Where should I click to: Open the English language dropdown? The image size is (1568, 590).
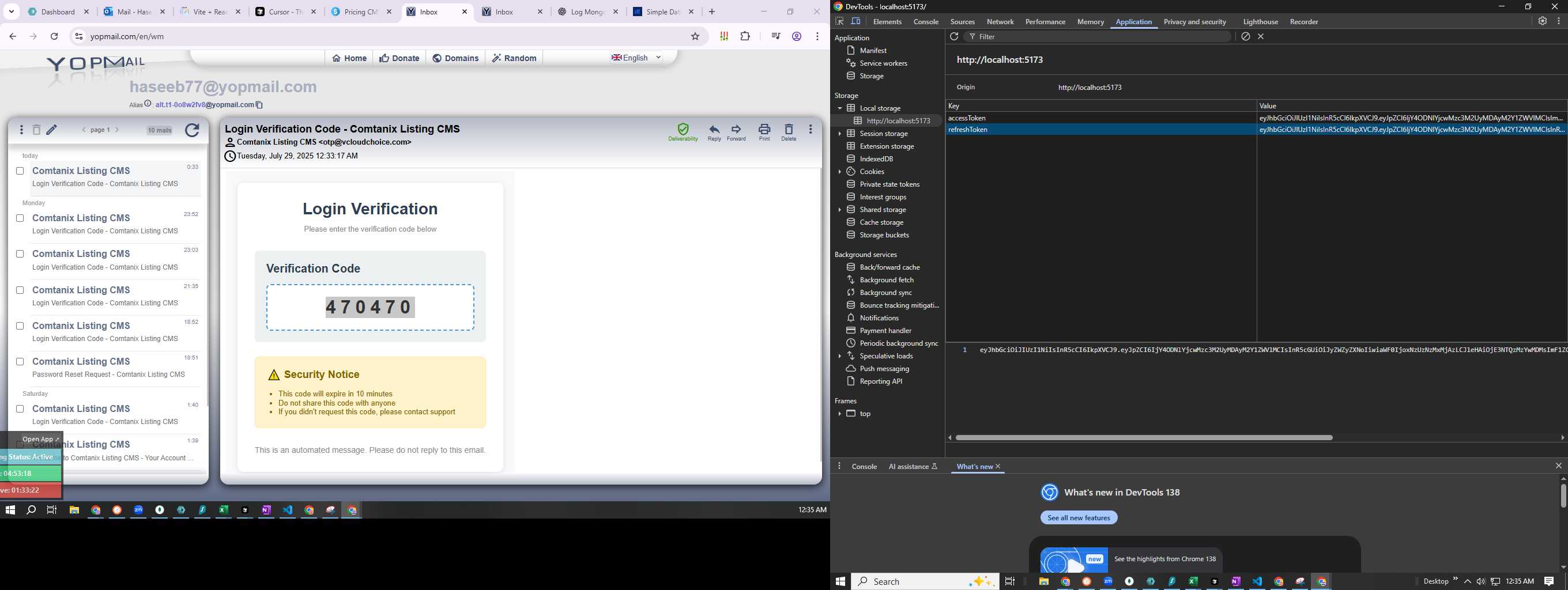point(636,58)
